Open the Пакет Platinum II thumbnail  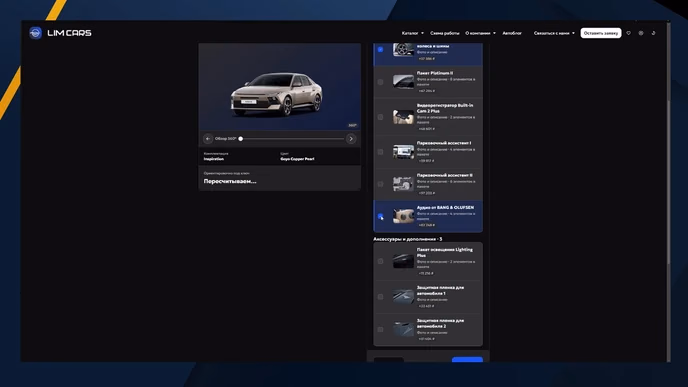(x=403, y=82)
